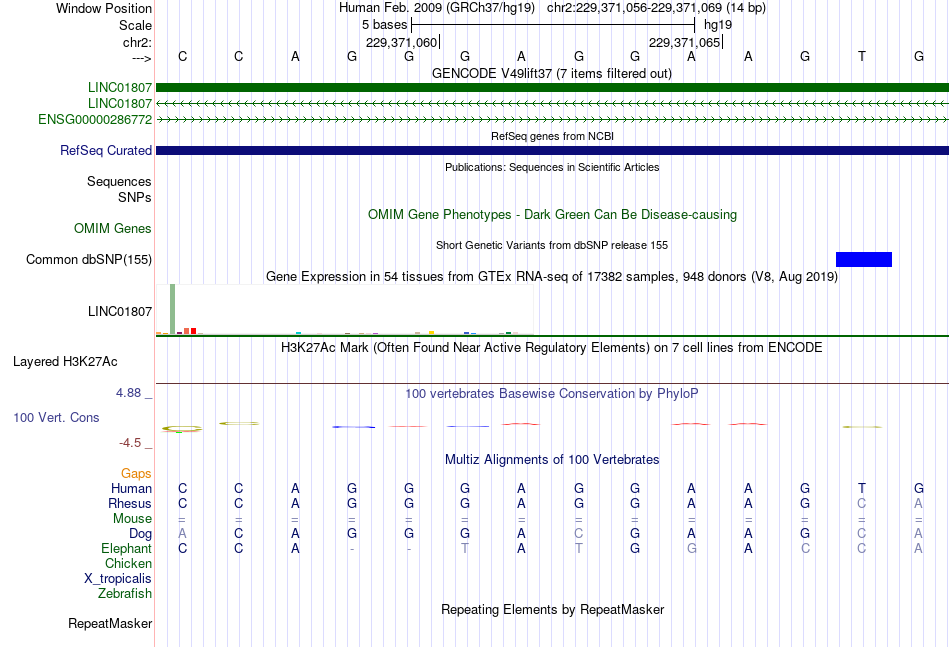Click the 5 bases scale bar text
Image resolution: width=950 pixels, height=647 pixels.
pos(385,25)
